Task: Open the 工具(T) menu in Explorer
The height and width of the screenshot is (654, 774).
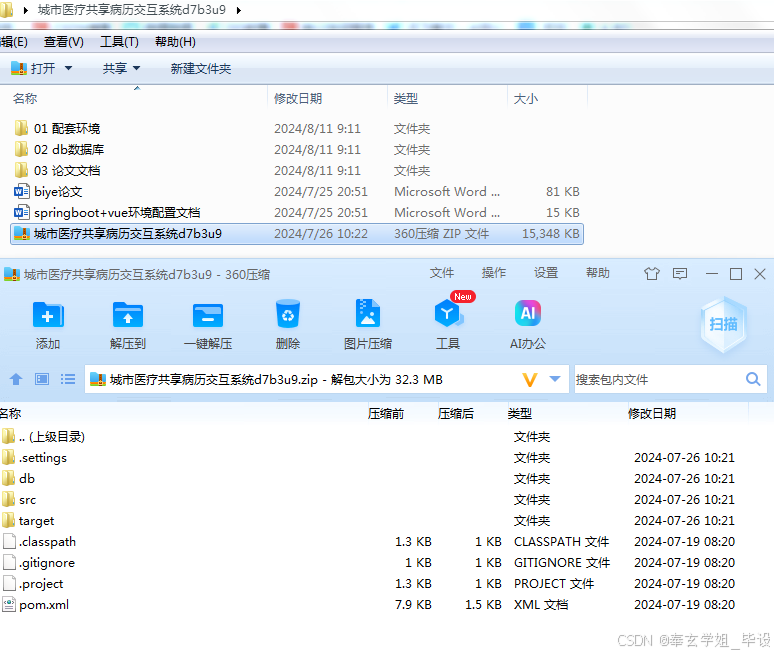Action: pos(119,42)
